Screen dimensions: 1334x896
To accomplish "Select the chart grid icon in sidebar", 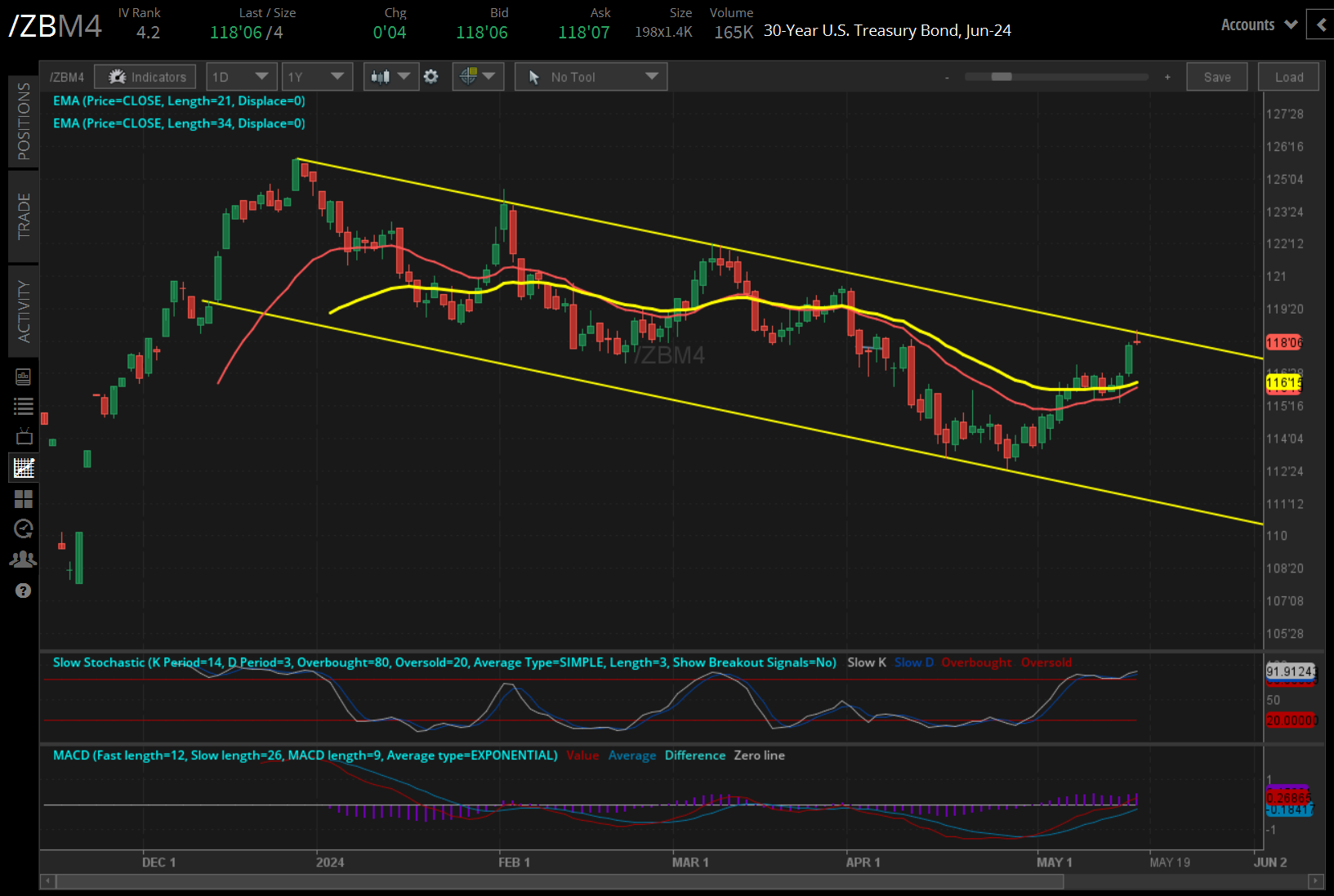I will coord(23,499).
